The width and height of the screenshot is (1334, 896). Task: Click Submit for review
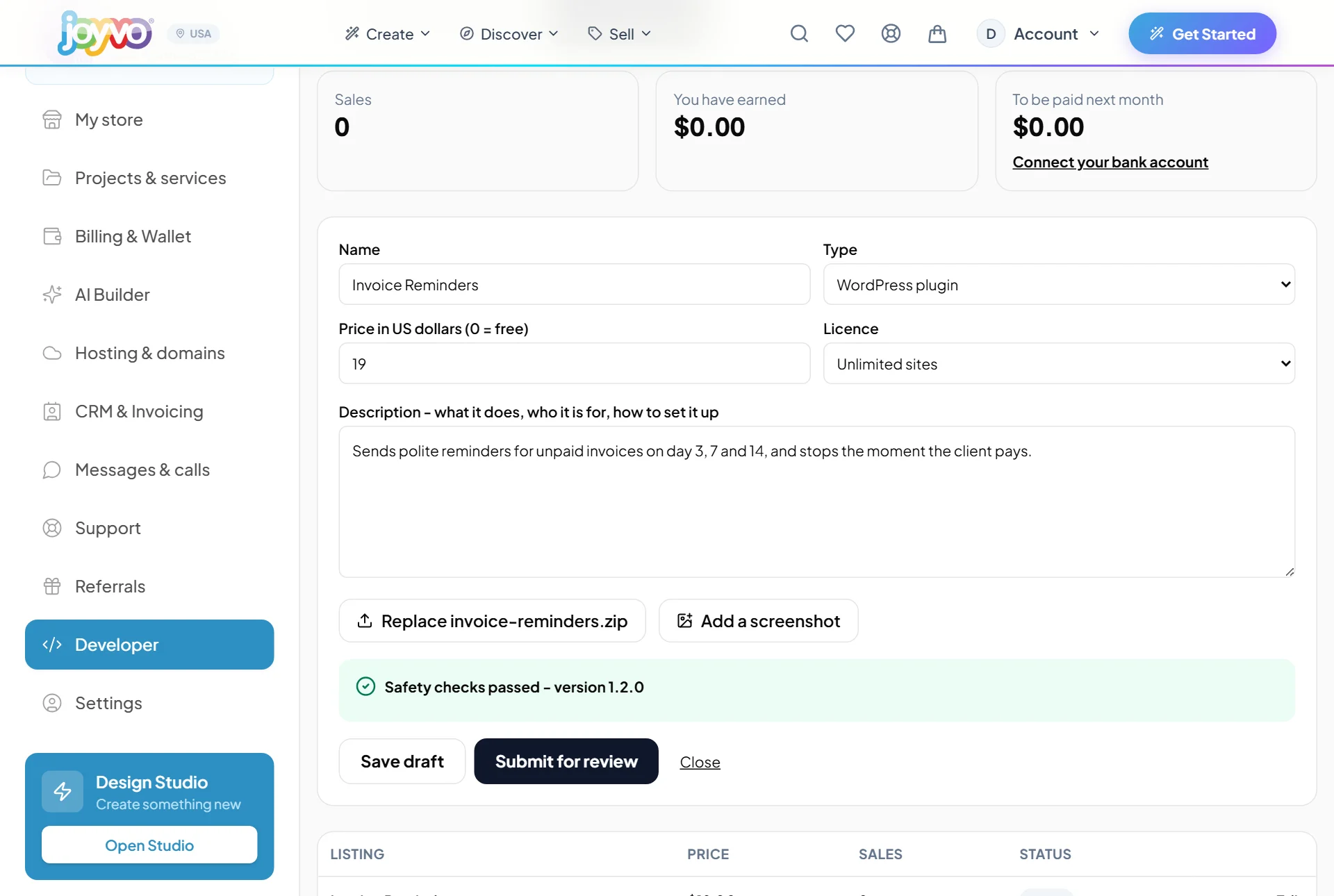click(x=566, y=761)
